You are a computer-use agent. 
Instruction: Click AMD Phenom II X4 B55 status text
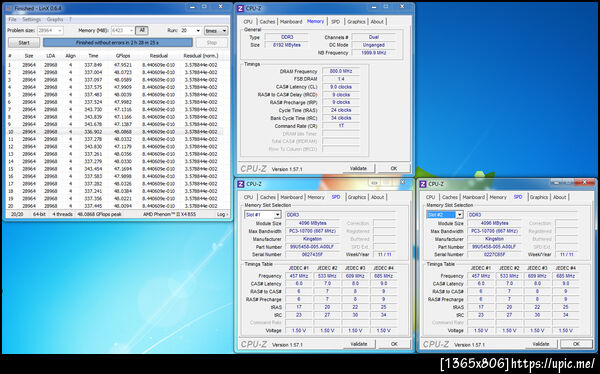pos(170,214)
